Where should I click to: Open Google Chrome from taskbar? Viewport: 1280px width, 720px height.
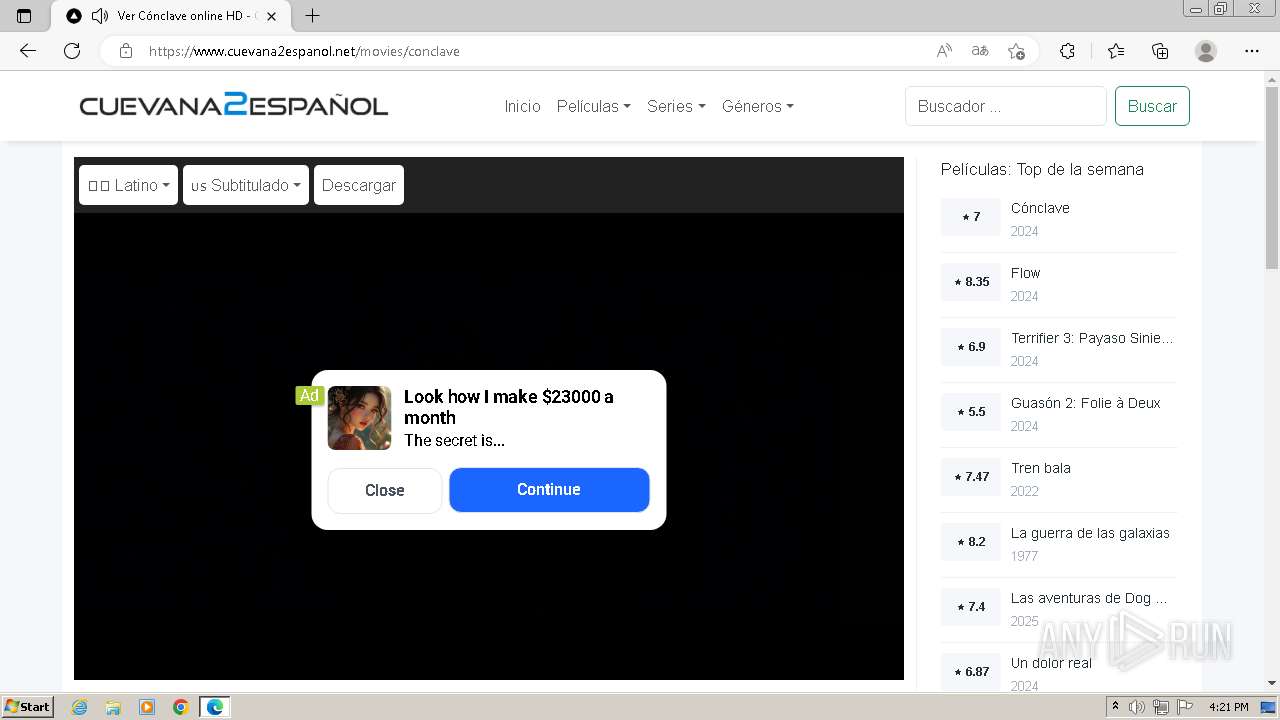tap(181, 707)
